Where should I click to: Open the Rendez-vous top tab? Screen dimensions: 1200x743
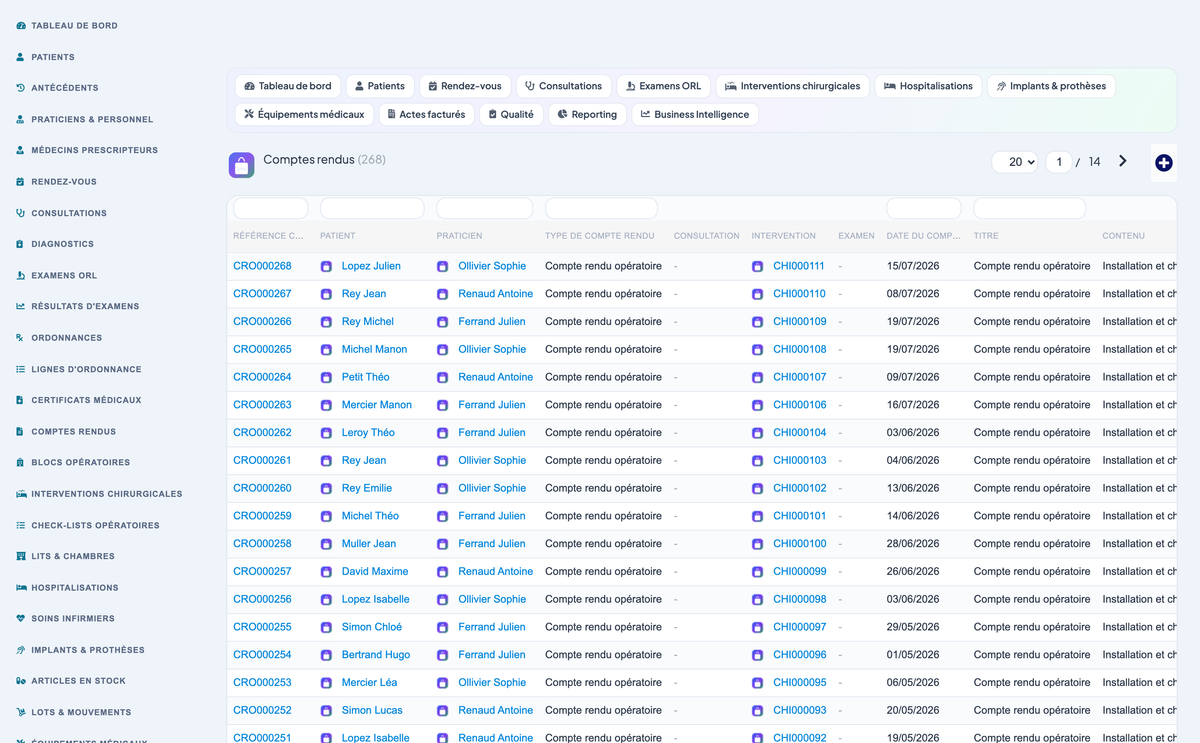click(x=465, y=86)
